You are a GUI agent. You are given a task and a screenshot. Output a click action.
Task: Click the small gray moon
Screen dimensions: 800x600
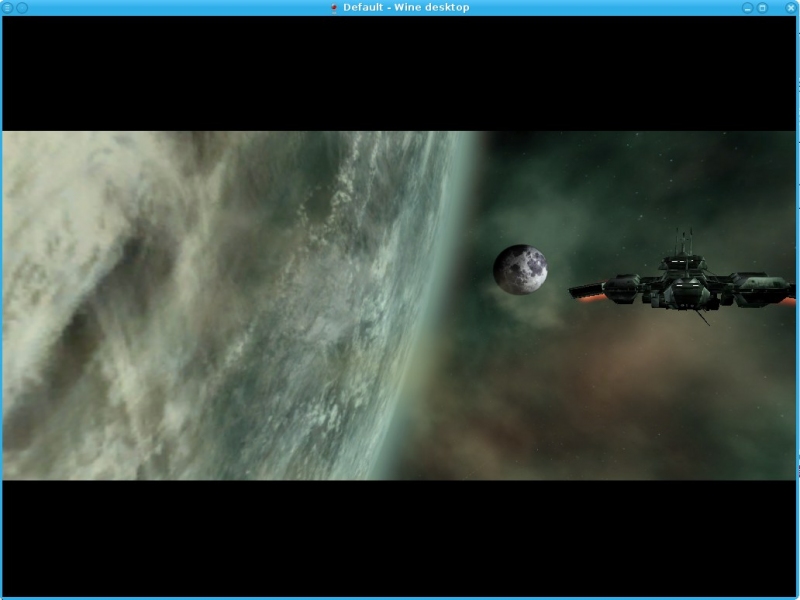520,270
